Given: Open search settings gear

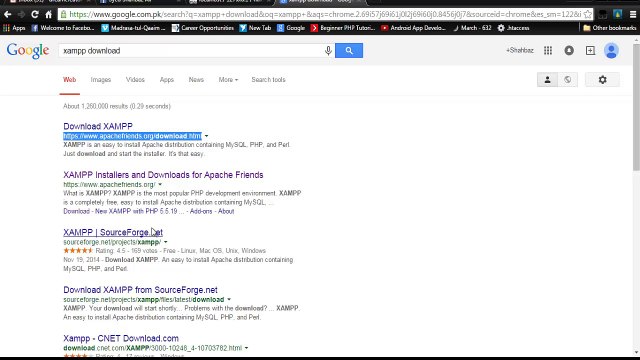Looking at the screenshot, I should pos(602,80).
